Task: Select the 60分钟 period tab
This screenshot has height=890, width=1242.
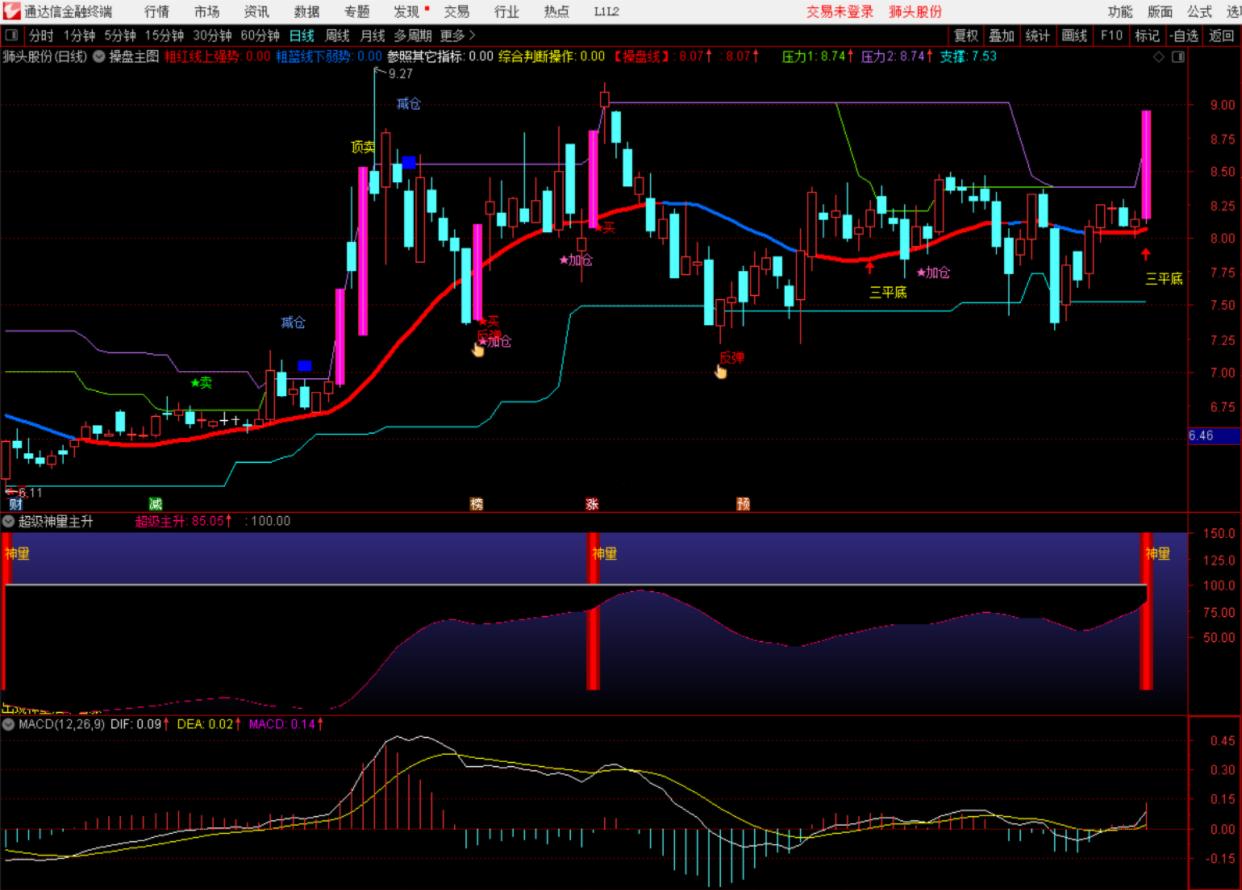Action: point(260,36)
